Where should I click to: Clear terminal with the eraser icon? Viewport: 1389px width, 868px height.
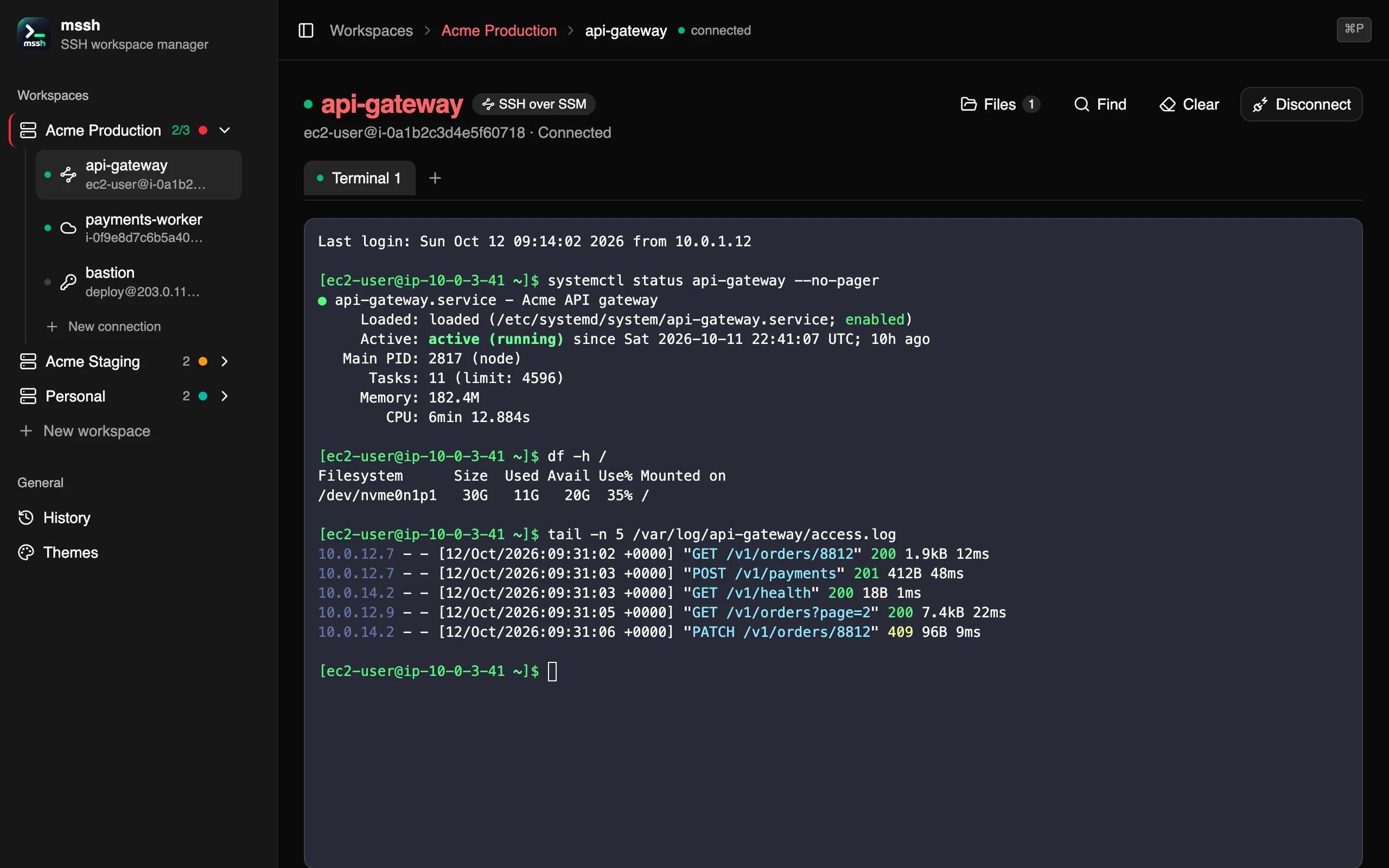tap(1168, 105)
